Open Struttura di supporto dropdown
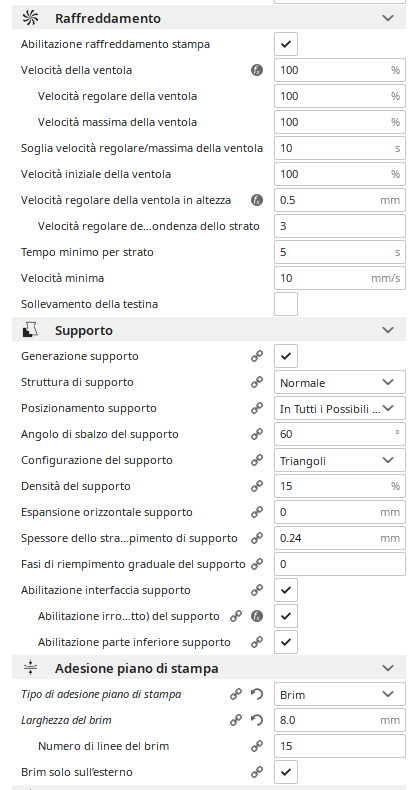This screenshot has width=413, height=790. click(x=339, y=382)
